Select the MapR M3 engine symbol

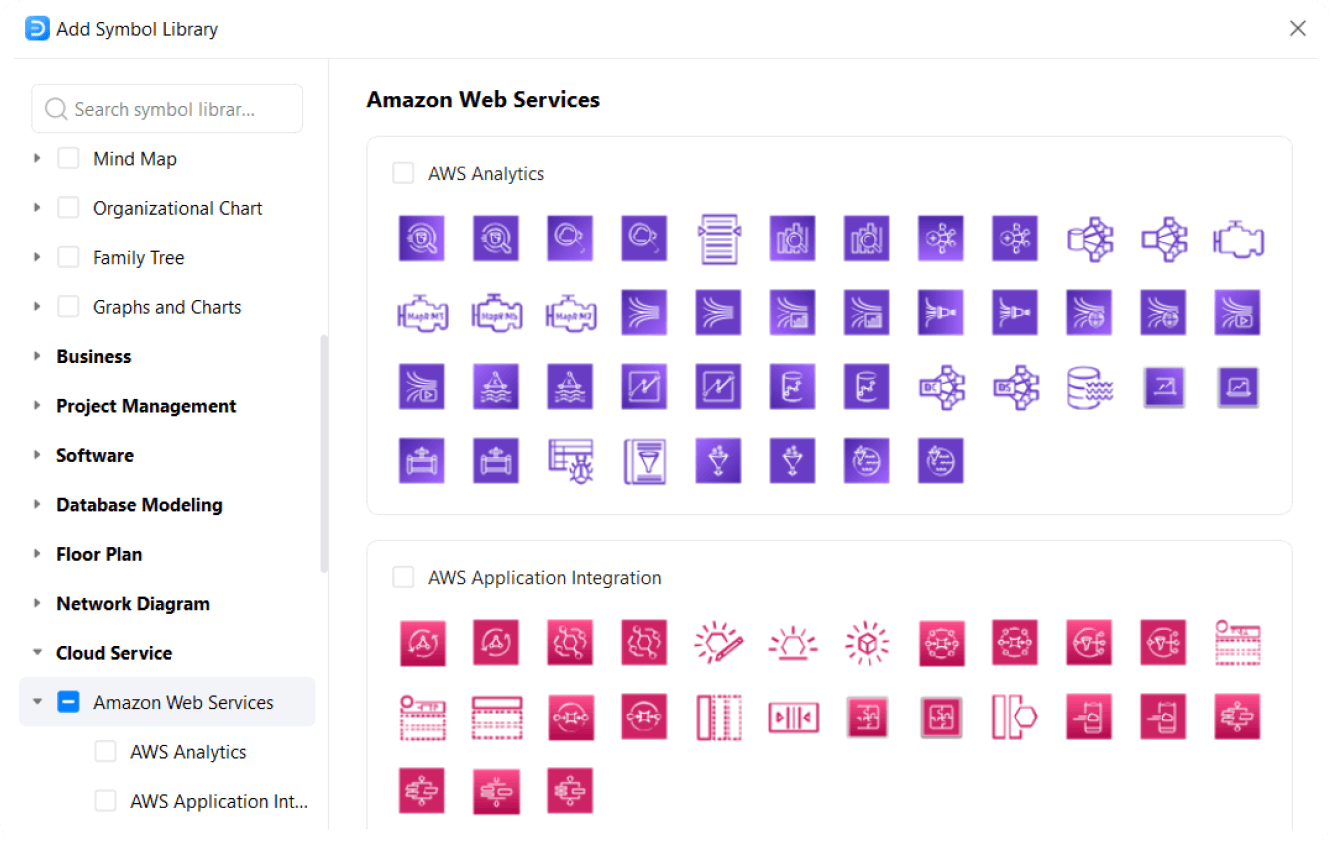[x=421, y=313]
